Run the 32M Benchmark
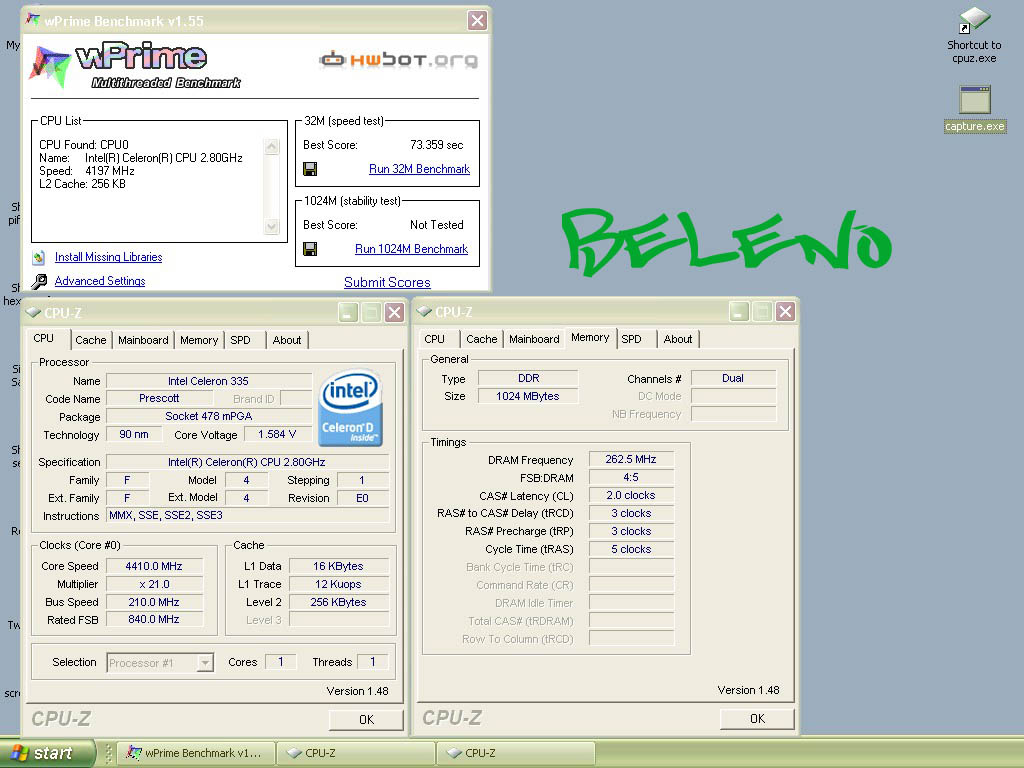Viewport: 1024px width, 768px height. 419,169
